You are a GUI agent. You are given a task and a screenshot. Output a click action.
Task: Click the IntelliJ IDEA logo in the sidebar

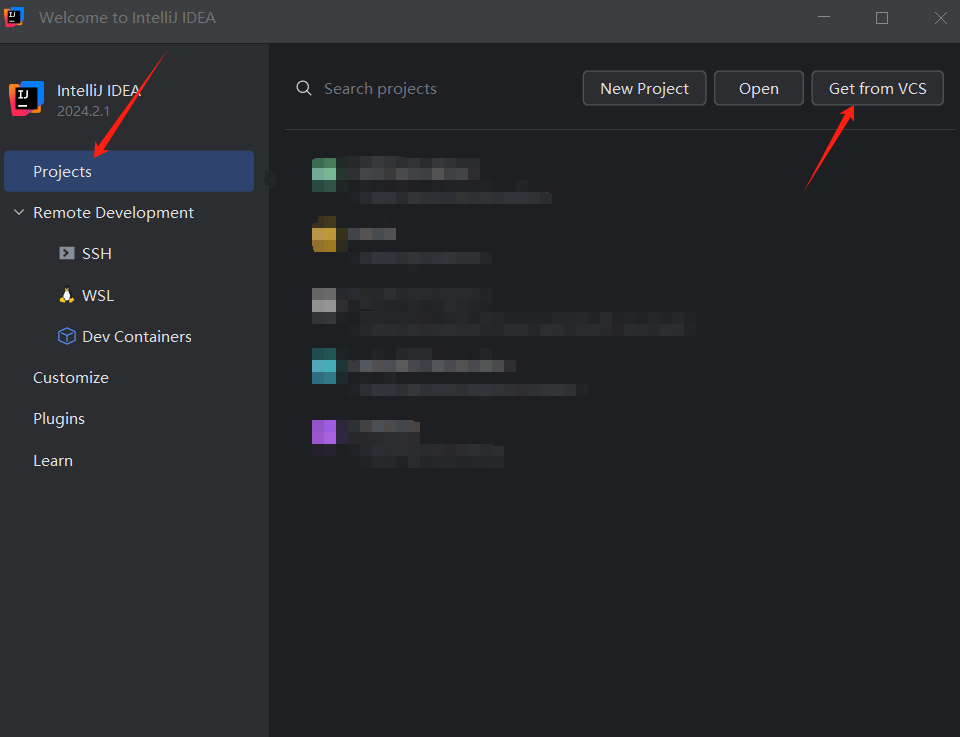pyautogui.click(x=26, y=98)
